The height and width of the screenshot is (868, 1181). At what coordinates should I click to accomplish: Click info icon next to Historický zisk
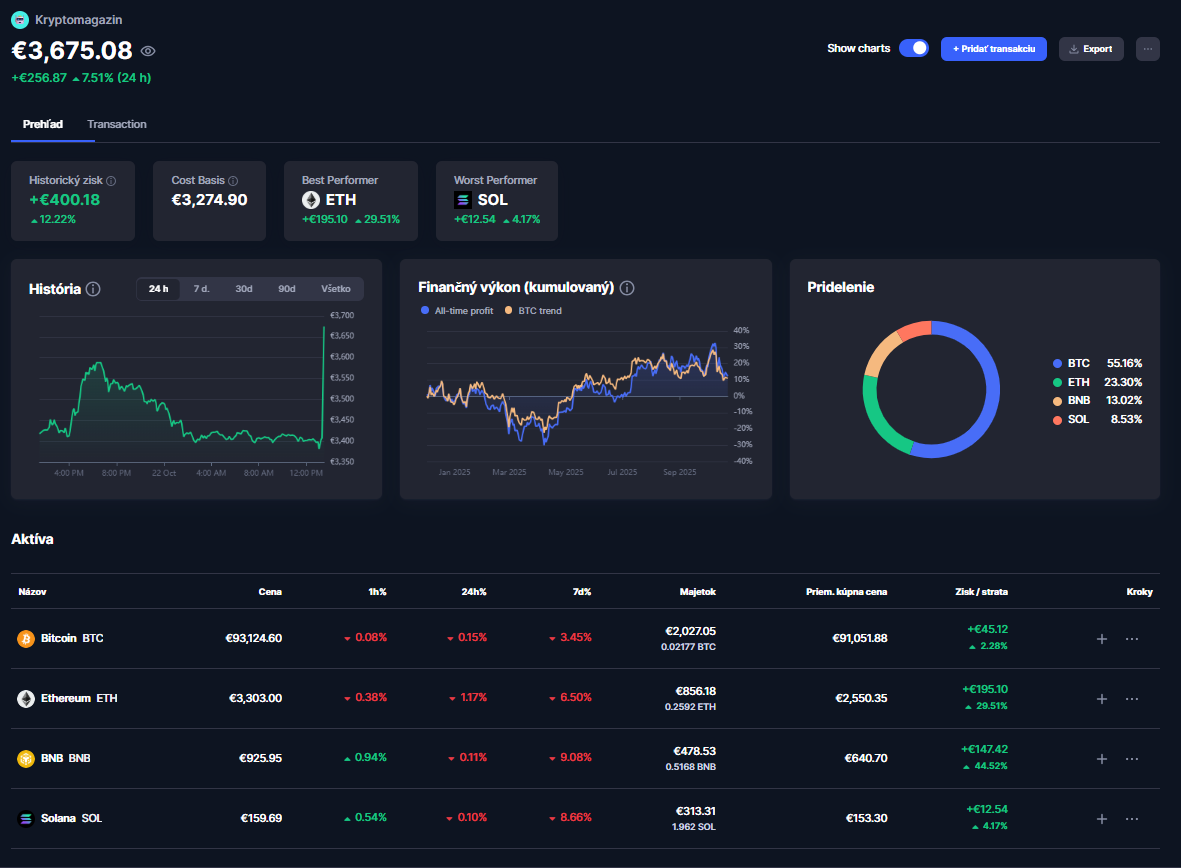(111, 181)
